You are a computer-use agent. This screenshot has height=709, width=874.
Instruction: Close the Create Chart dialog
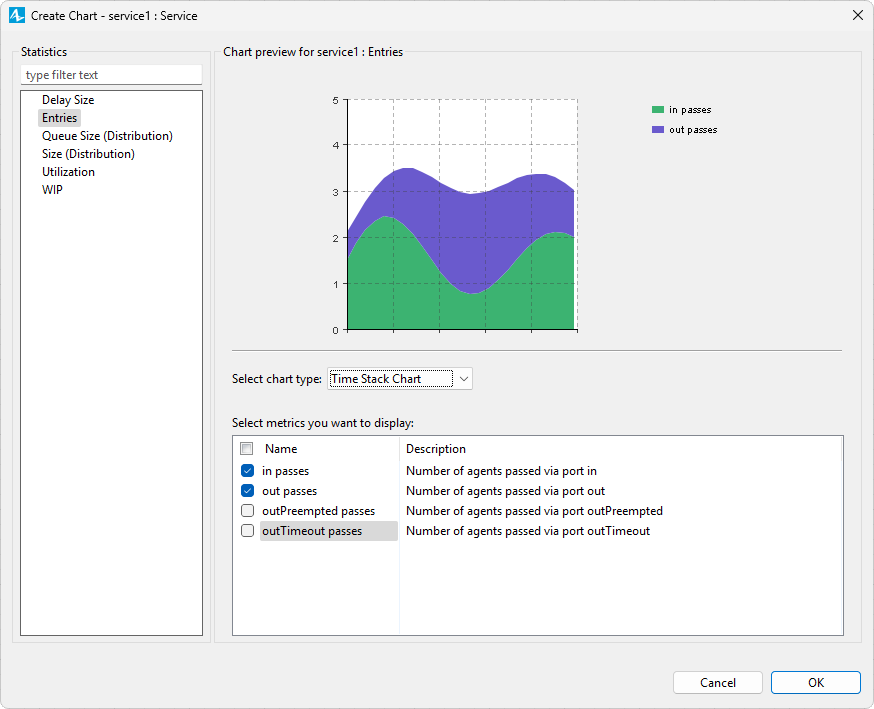pyautogui.click(x=857, y=15)
